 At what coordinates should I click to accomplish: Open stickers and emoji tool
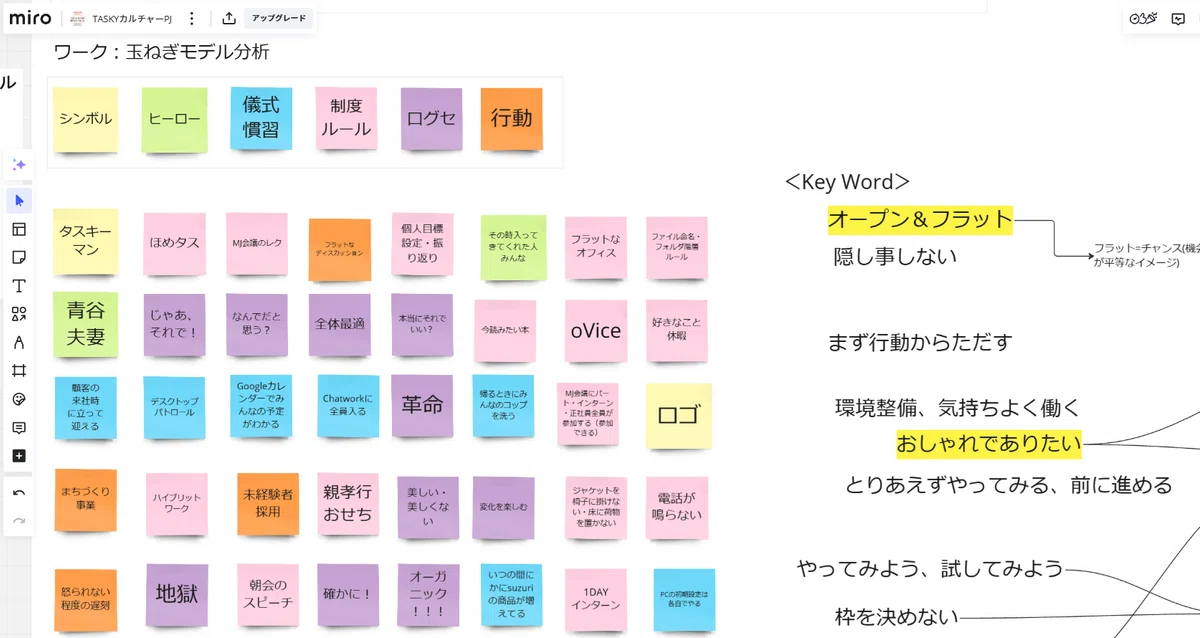coord(19,399)
